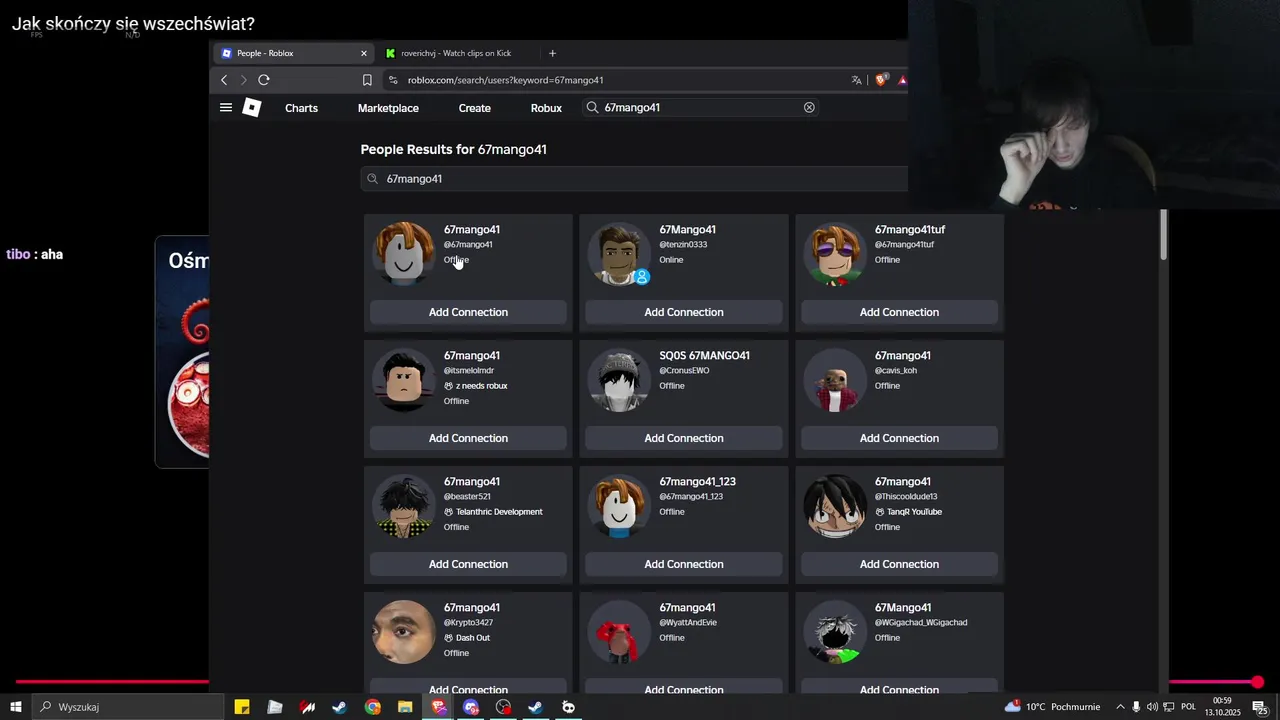Click the red video progress slider knob
Image resolution: width=1280 pixels, height=720 pixels.
coord(1257,682)
